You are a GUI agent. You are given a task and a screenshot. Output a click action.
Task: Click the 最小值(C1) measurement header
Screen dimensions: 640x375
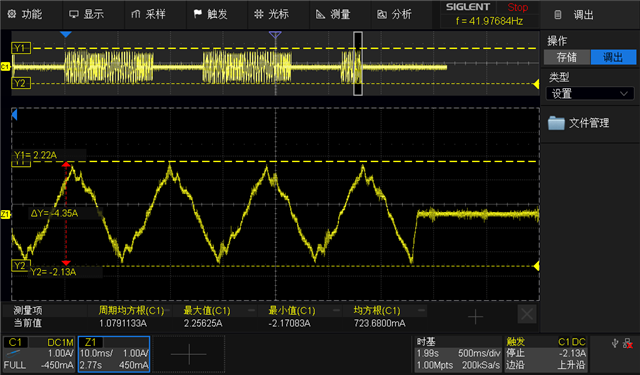(x=292, y=311)
